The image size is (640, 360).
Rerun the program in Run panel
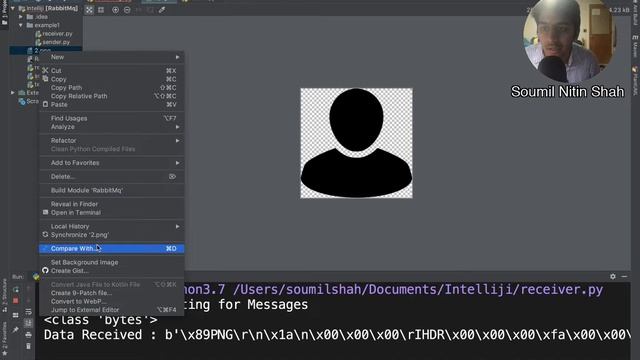[x=16, y=289]
